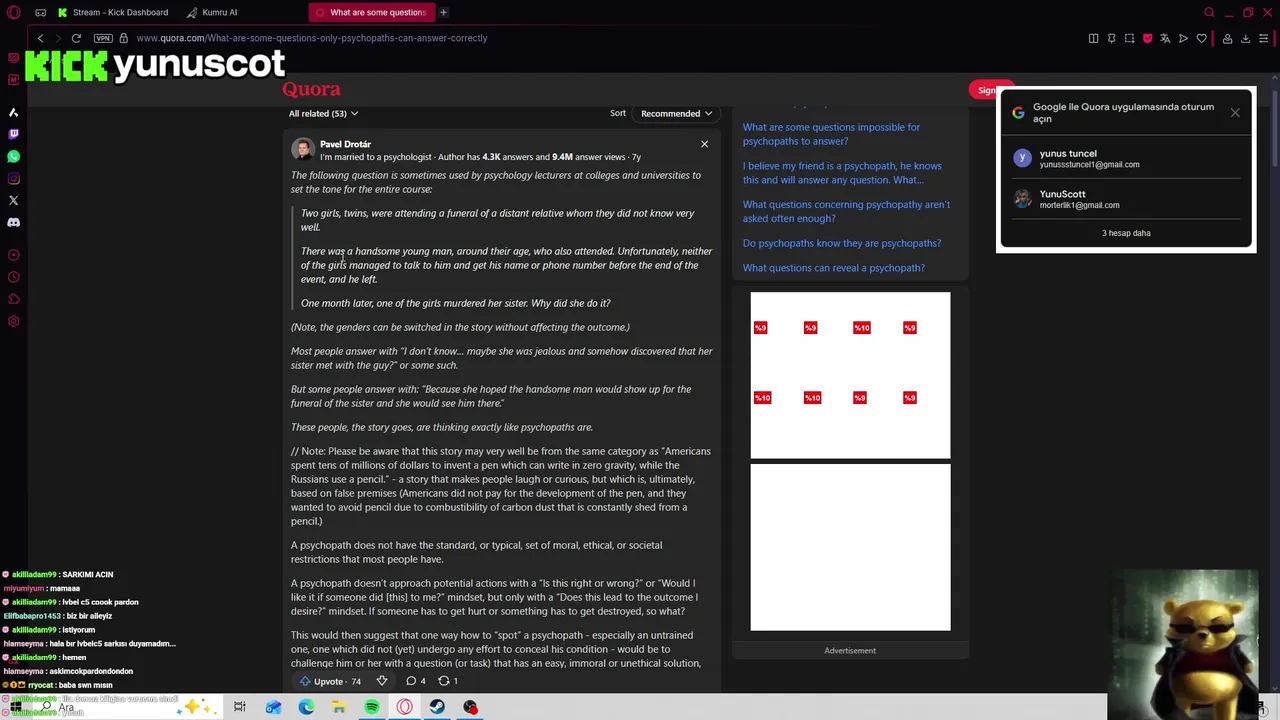Dismiss Pavel Drotár's answer with X
This screenshot has height=720, width=1280.
click(x=704, y=144)
